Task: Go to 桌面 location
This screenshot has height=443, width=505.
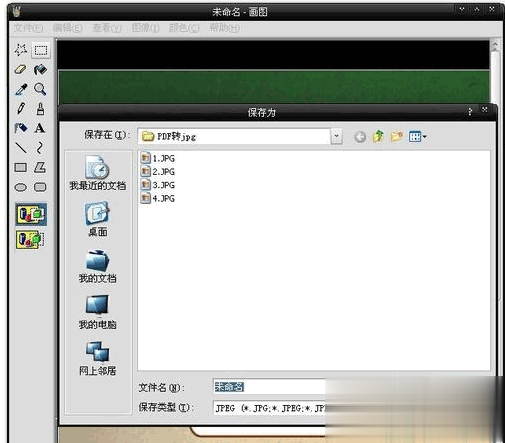Action: click(97, 219)
